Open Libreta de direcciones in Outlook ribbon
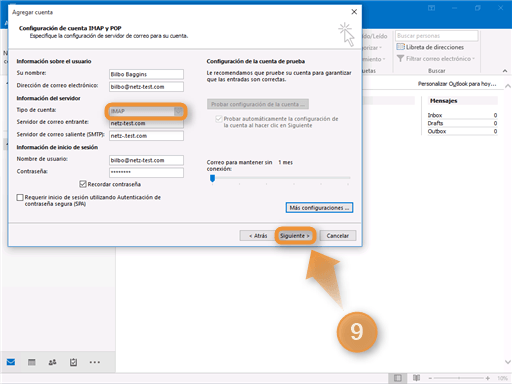The width and height of the screenshot is (512, 384). [x=430, y=47]
